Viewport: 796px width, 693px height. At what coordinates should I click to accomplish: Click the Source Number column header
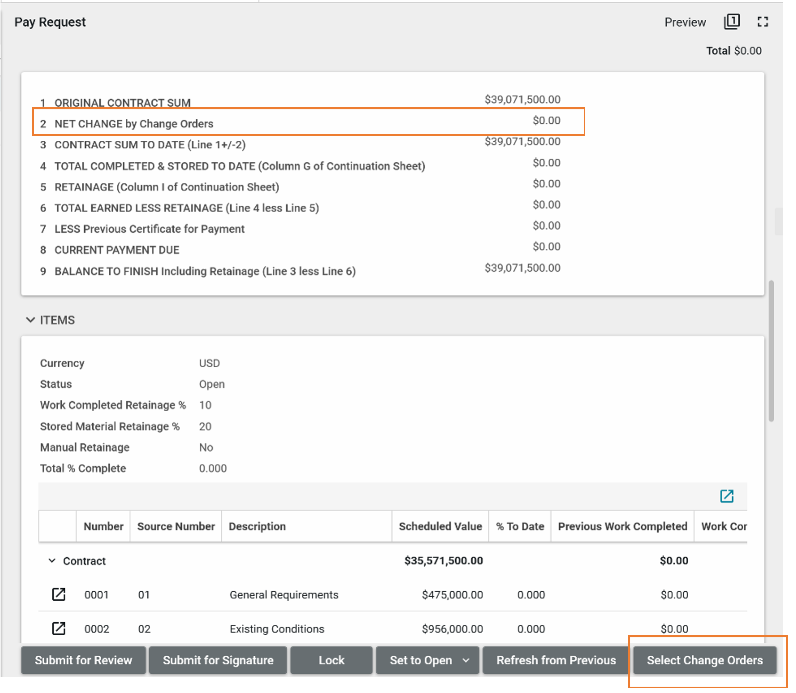(x=176, y=526)
